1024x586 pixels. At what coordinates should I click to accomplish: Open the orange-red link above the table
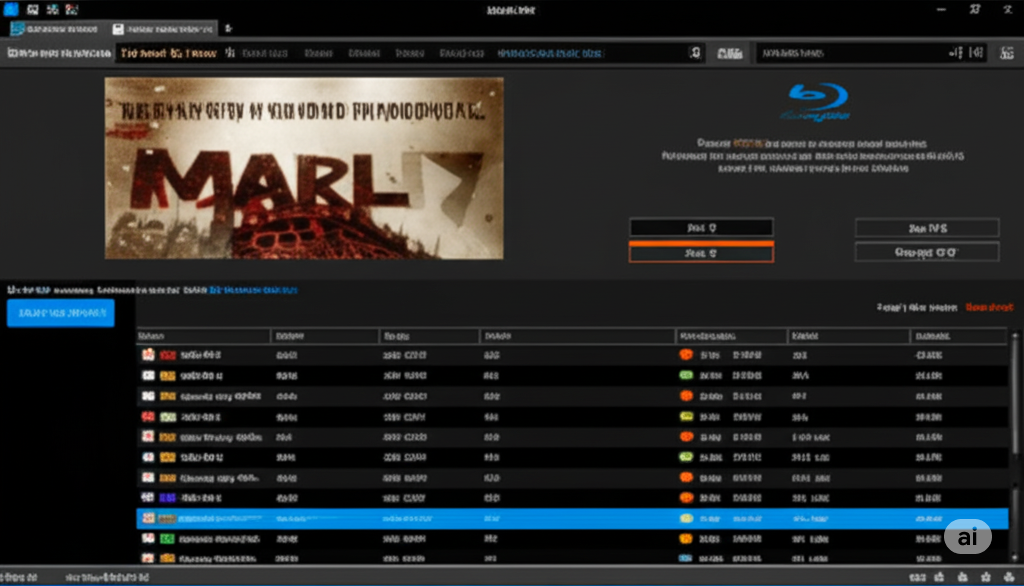click(989, 307)
